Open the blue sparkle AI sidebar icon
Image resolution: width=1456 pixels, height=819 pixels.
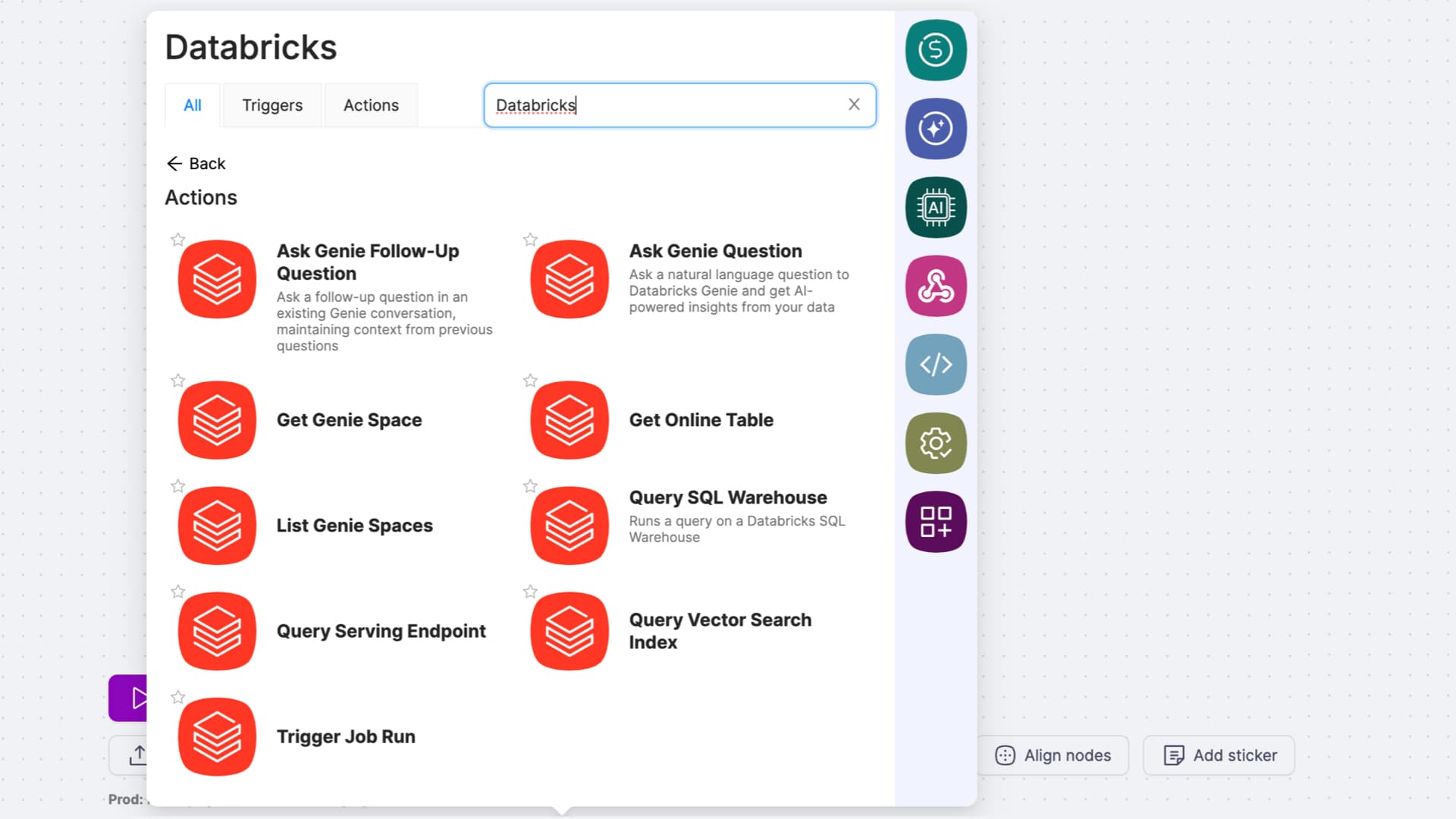pos(935,129)
